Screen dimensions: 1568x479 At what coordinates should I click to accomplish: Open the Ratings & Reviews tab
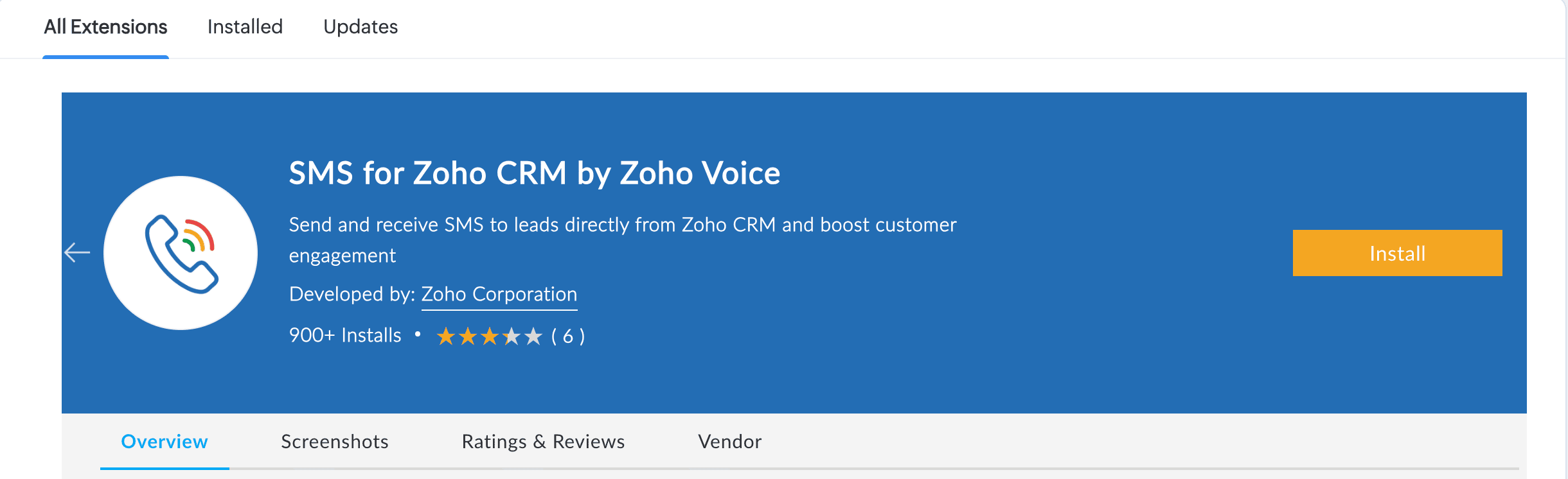click(543, 442)
